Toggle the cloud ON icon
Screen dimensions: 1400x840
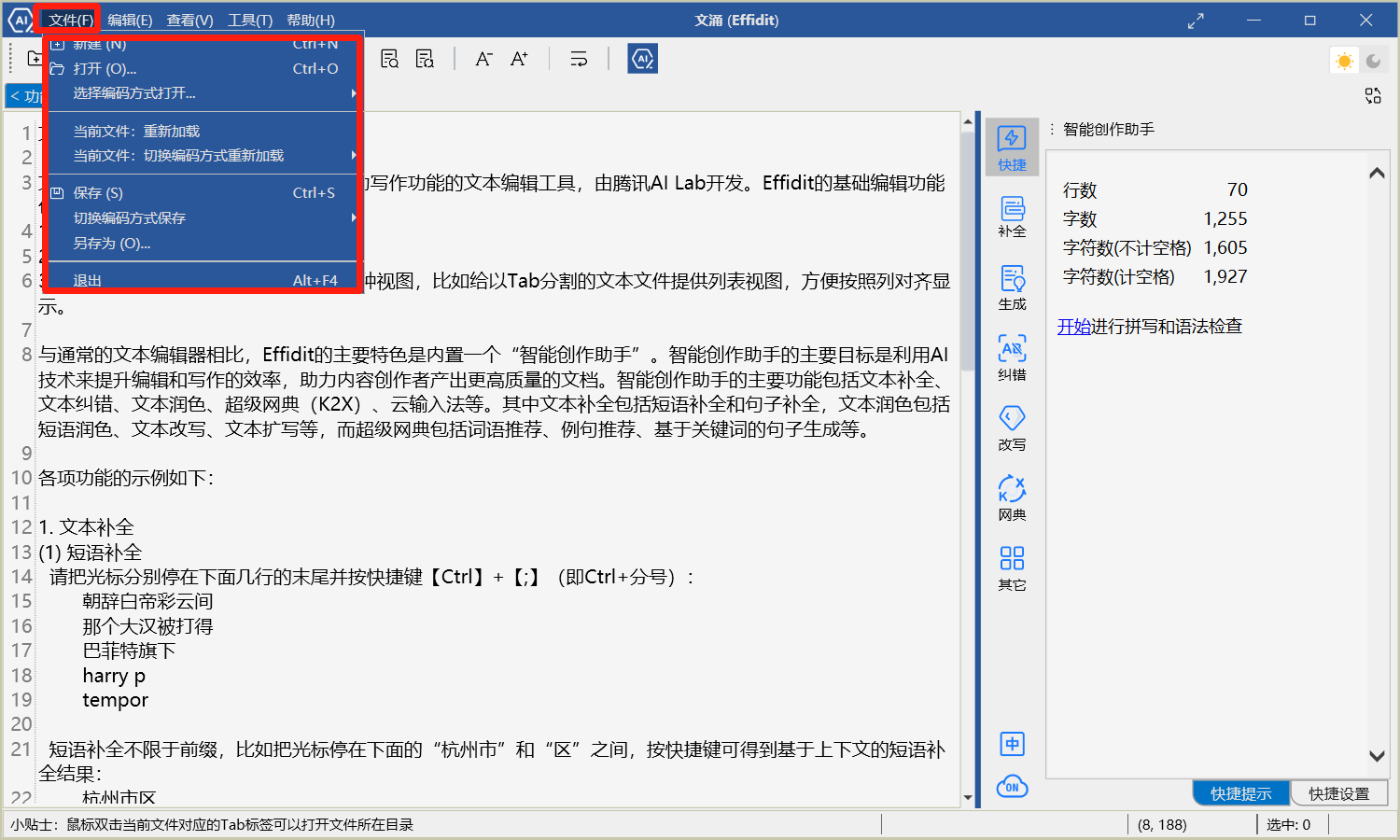pyautogui.click(x=1012, y=787)
